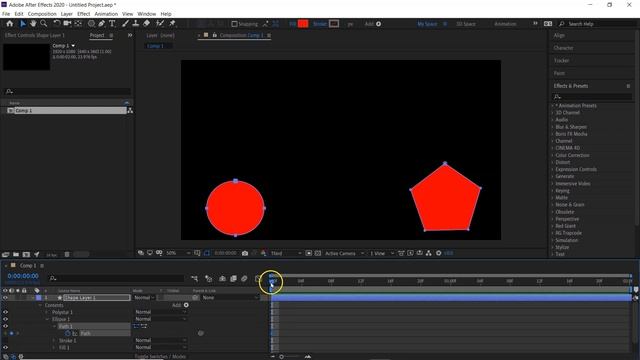
Task: Expand the Stroke 1 group
Action: [x=54, y=340]
